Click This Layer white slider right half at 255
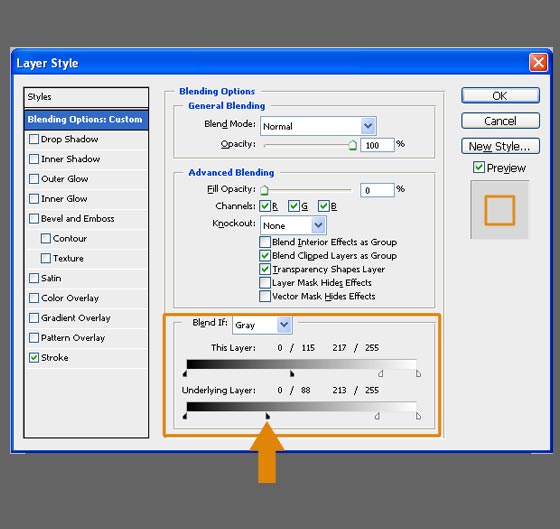The image size is (560, 529). click(x=418, y=374)
